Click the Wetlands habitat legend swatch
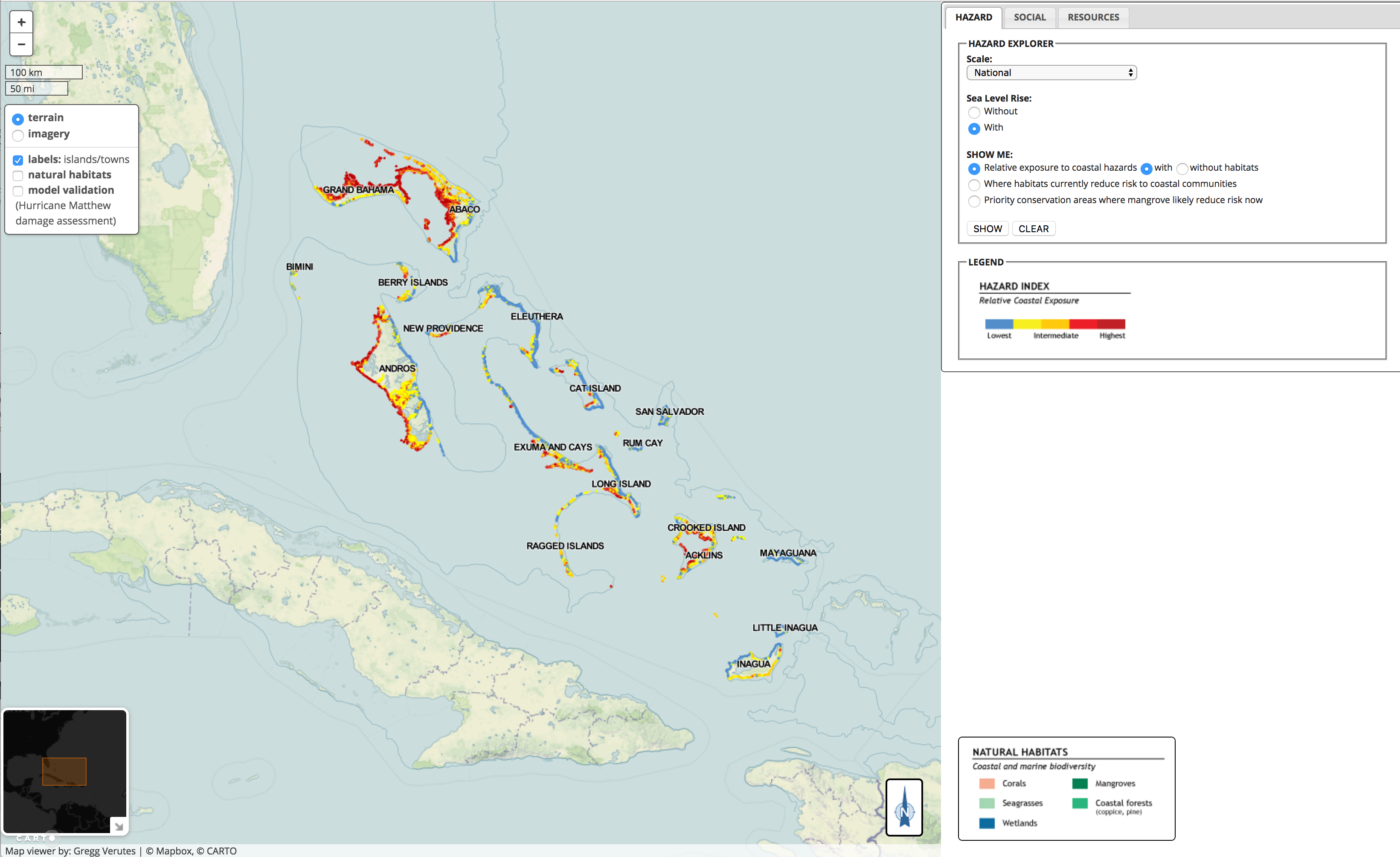Viewport: 1400px width, 857px height. click(x=987, y=823)
